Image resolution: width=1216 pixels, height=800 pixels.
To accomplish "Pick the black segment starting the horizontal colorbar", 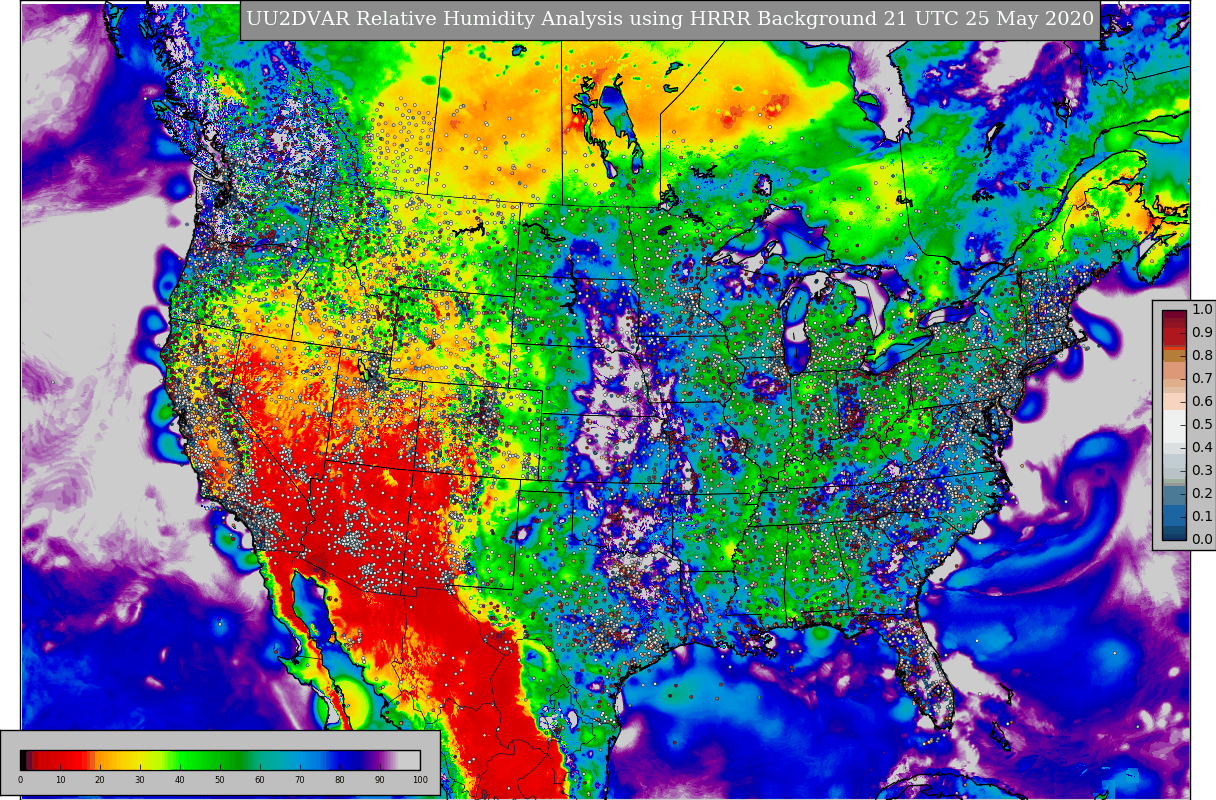I will point(23,760).
